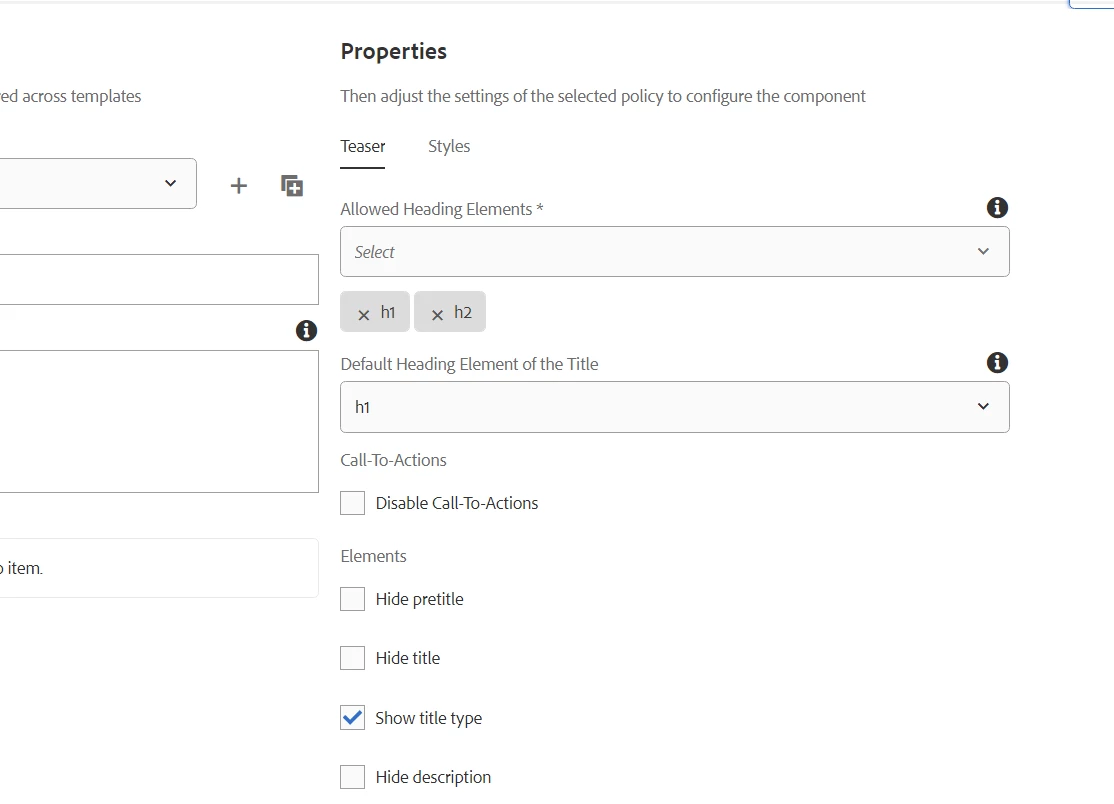Toggle the Hide title checkbox
This screenshot has width=1114, height=804.
[x=353, y=658]
